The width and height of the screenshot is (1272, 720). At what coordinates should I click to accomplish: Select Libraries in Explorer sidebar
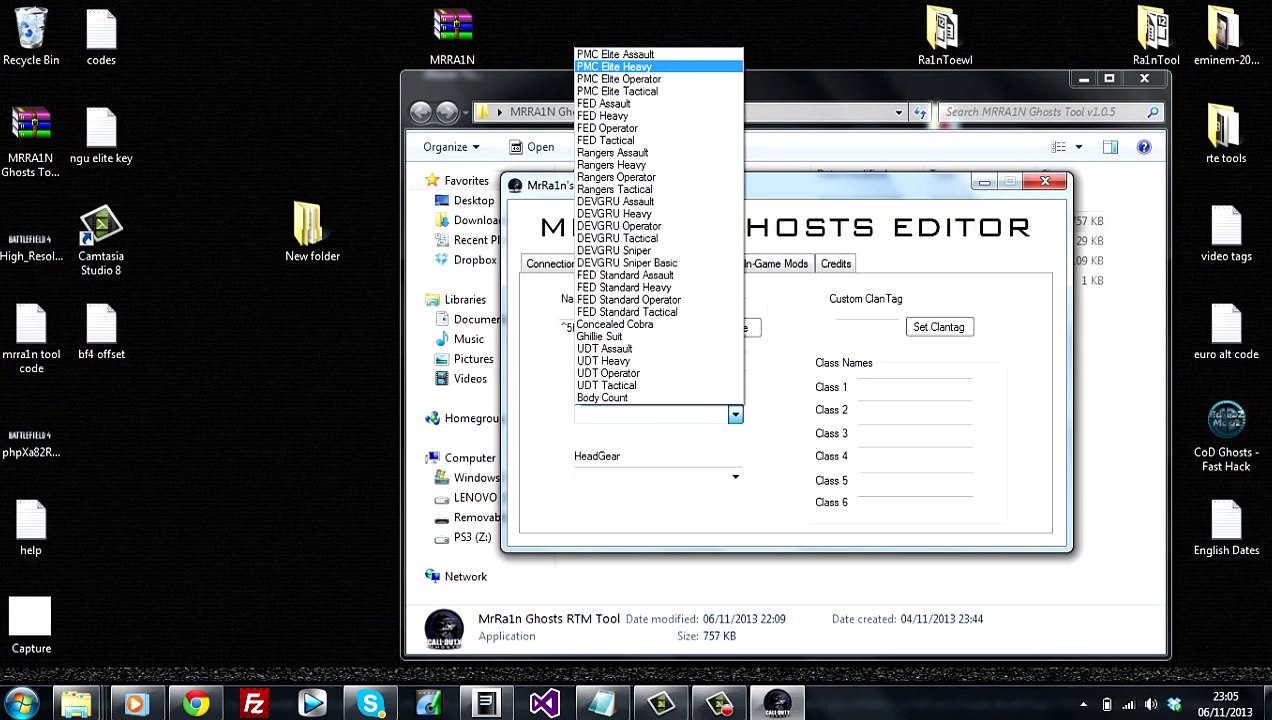[456, 300]
